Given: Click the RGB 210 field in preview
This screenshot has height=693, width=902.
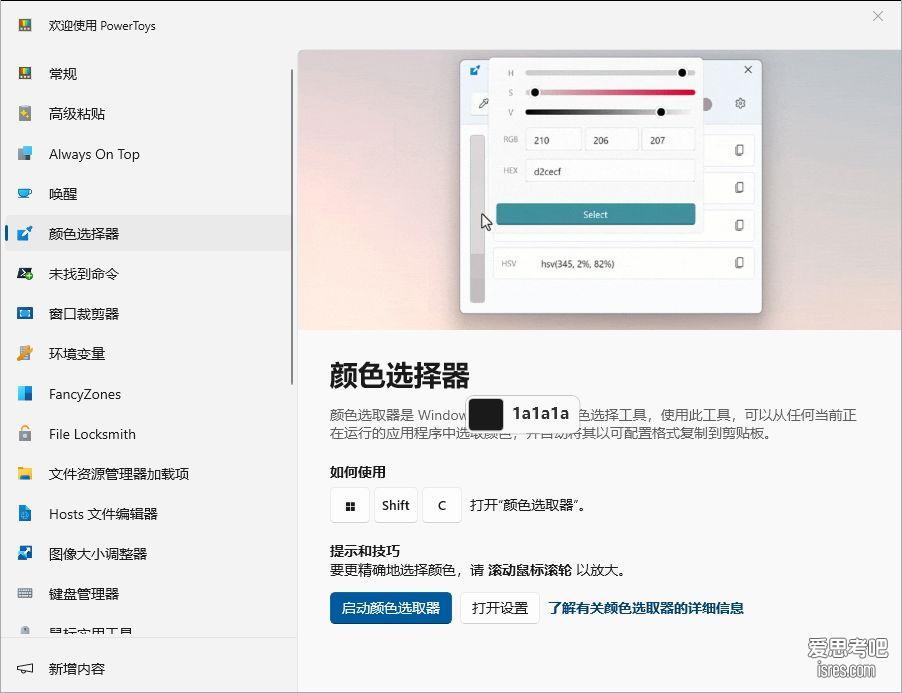Looking at the screenshot, I should (x=553, y=140).
